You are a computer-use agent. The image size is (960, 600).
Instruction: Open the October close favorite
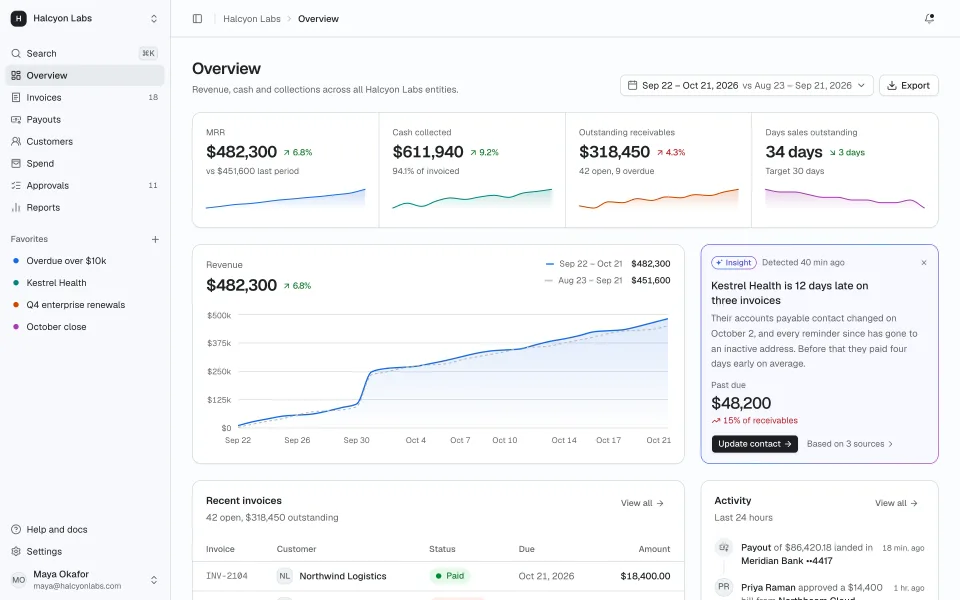point(85,327)
